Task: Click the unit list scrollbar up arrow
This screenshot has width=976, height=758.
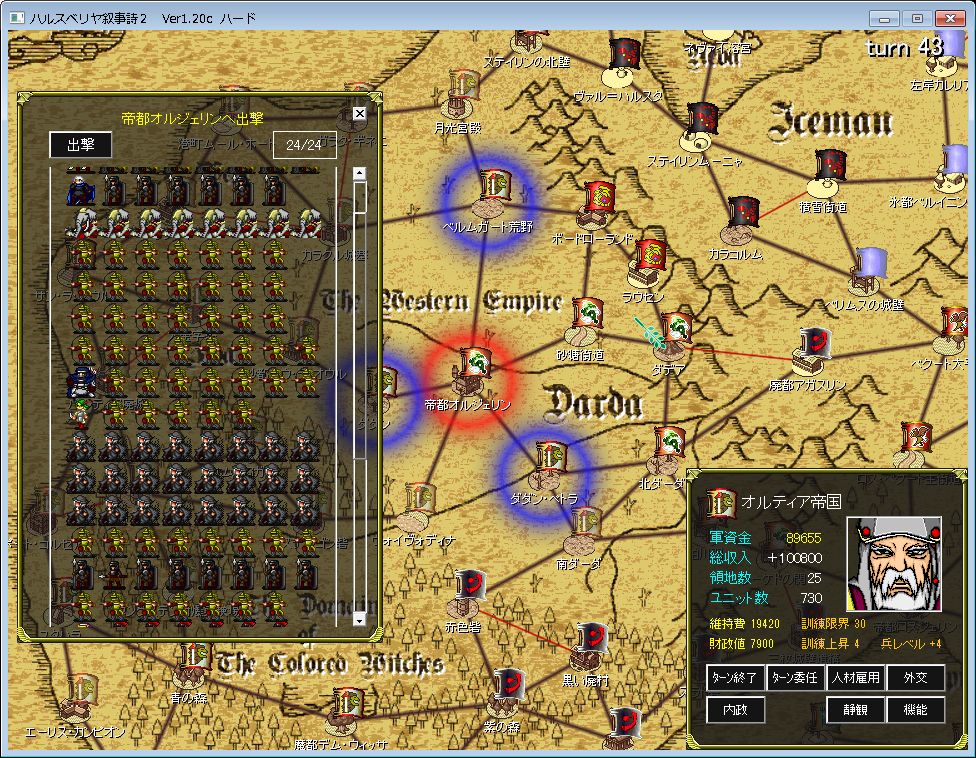Action: click(x=359, y=174)
